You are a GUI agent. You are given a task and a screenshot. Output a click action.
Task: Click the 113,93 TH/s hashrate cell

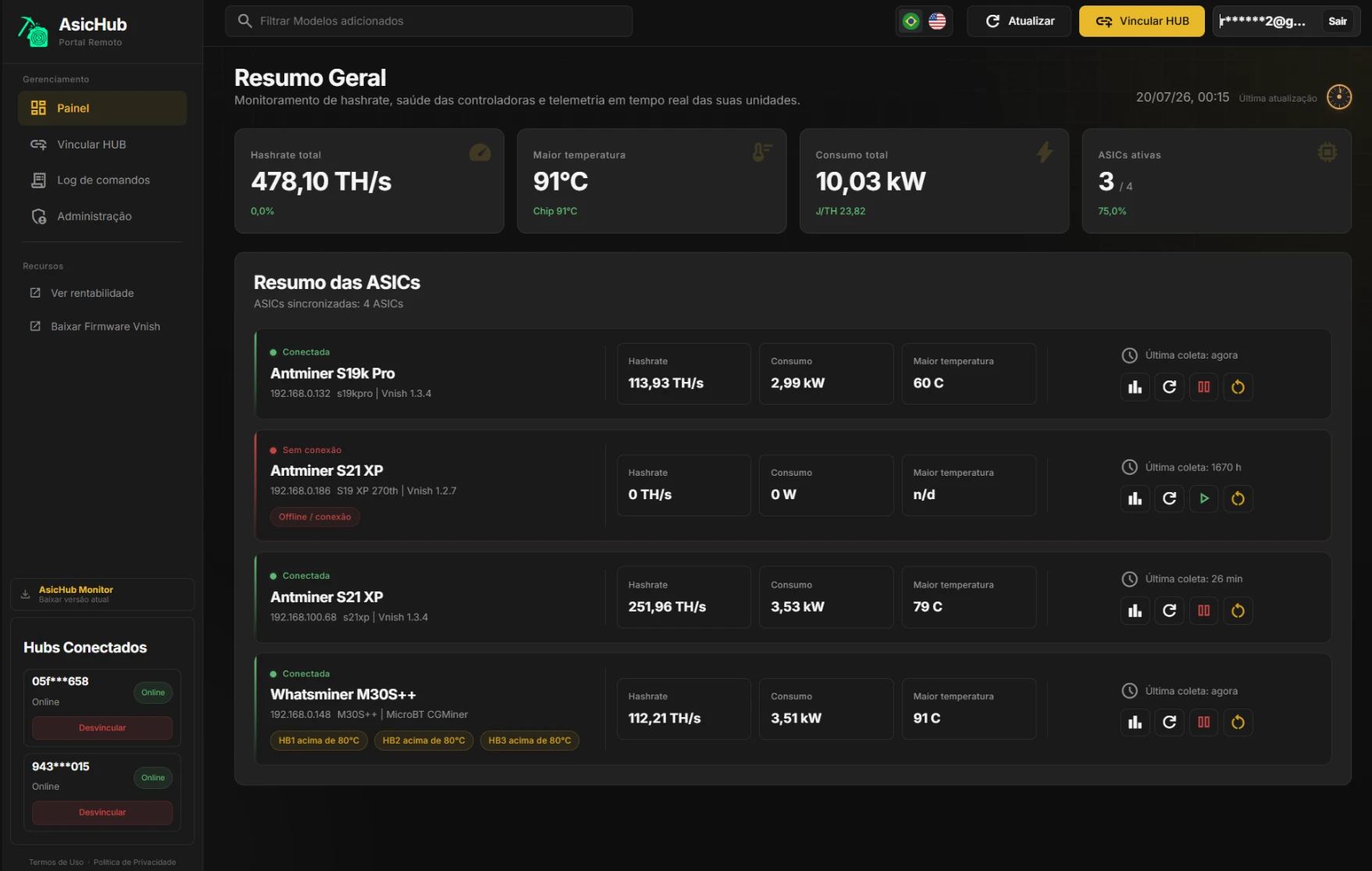click(x=683, y=374)
